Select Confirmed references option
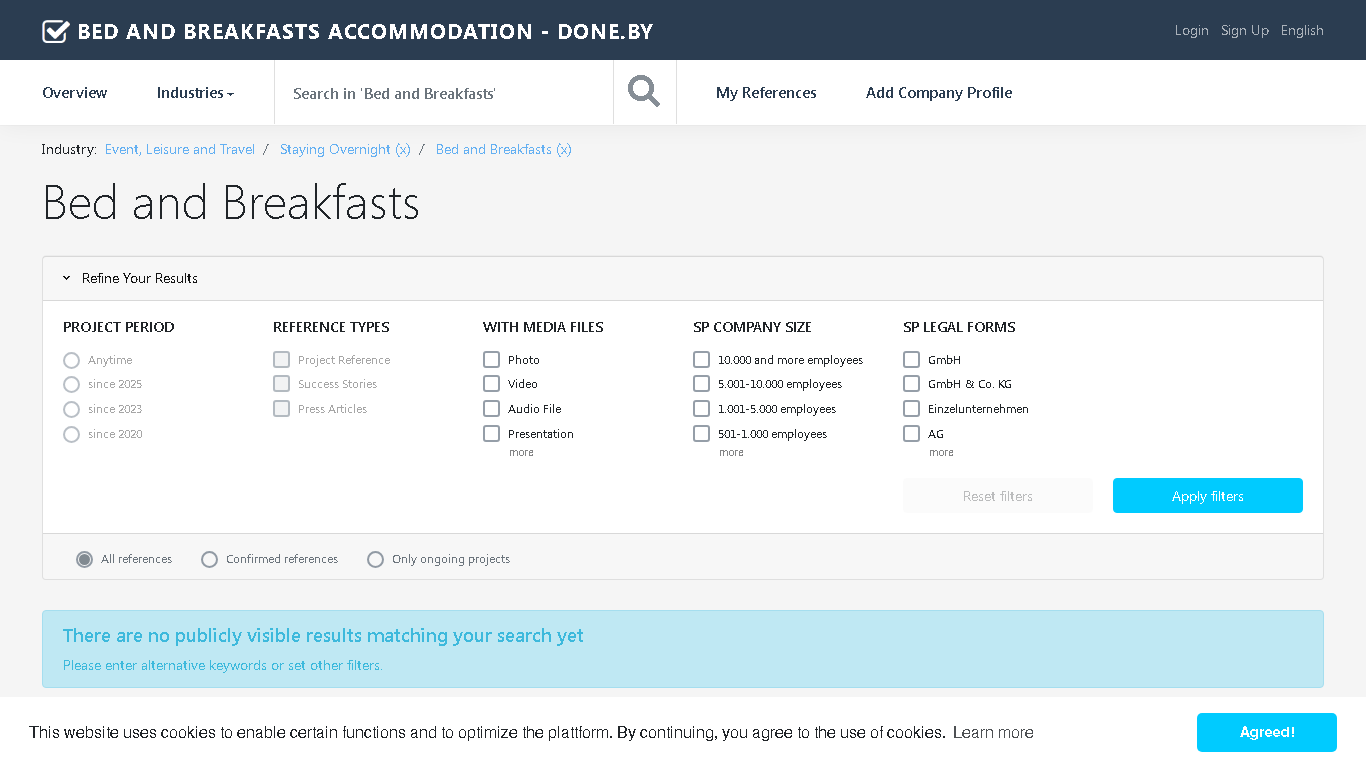Viewport: 1366px width, 768px height. click(x=209, y=560)
